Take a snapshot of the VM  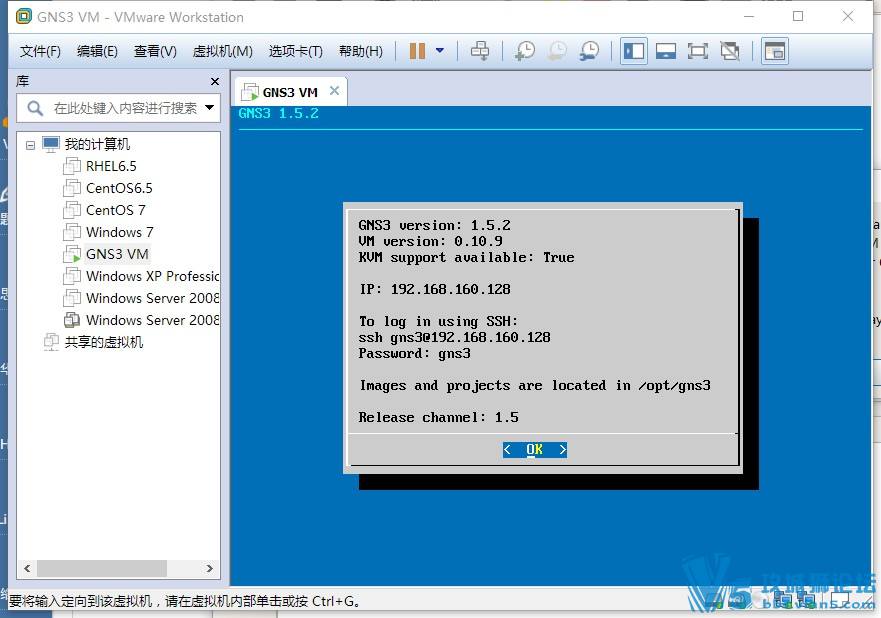(524, 51)
